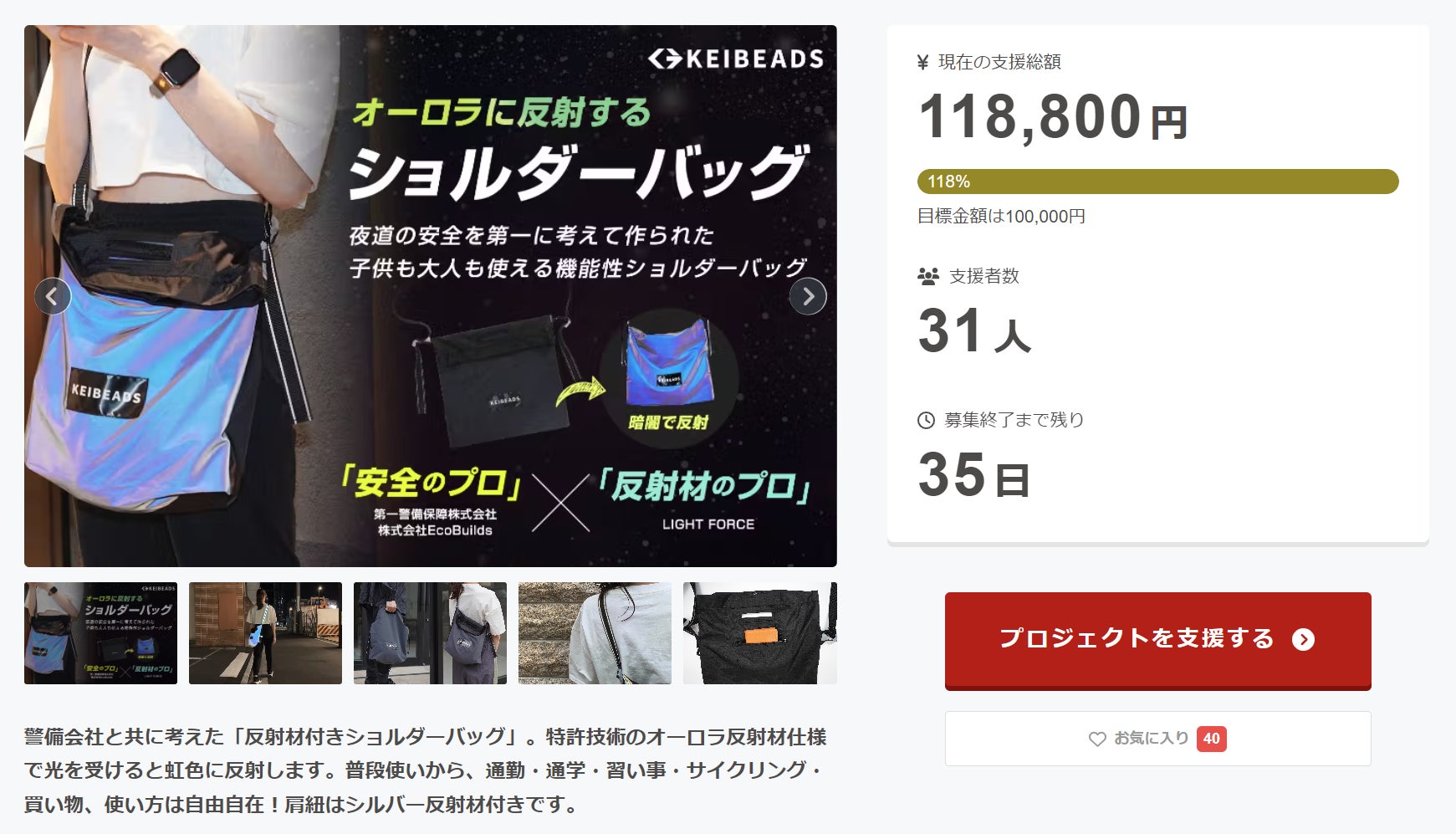
Task: Select the first banner thumbnail
Action: coord(100,633)
